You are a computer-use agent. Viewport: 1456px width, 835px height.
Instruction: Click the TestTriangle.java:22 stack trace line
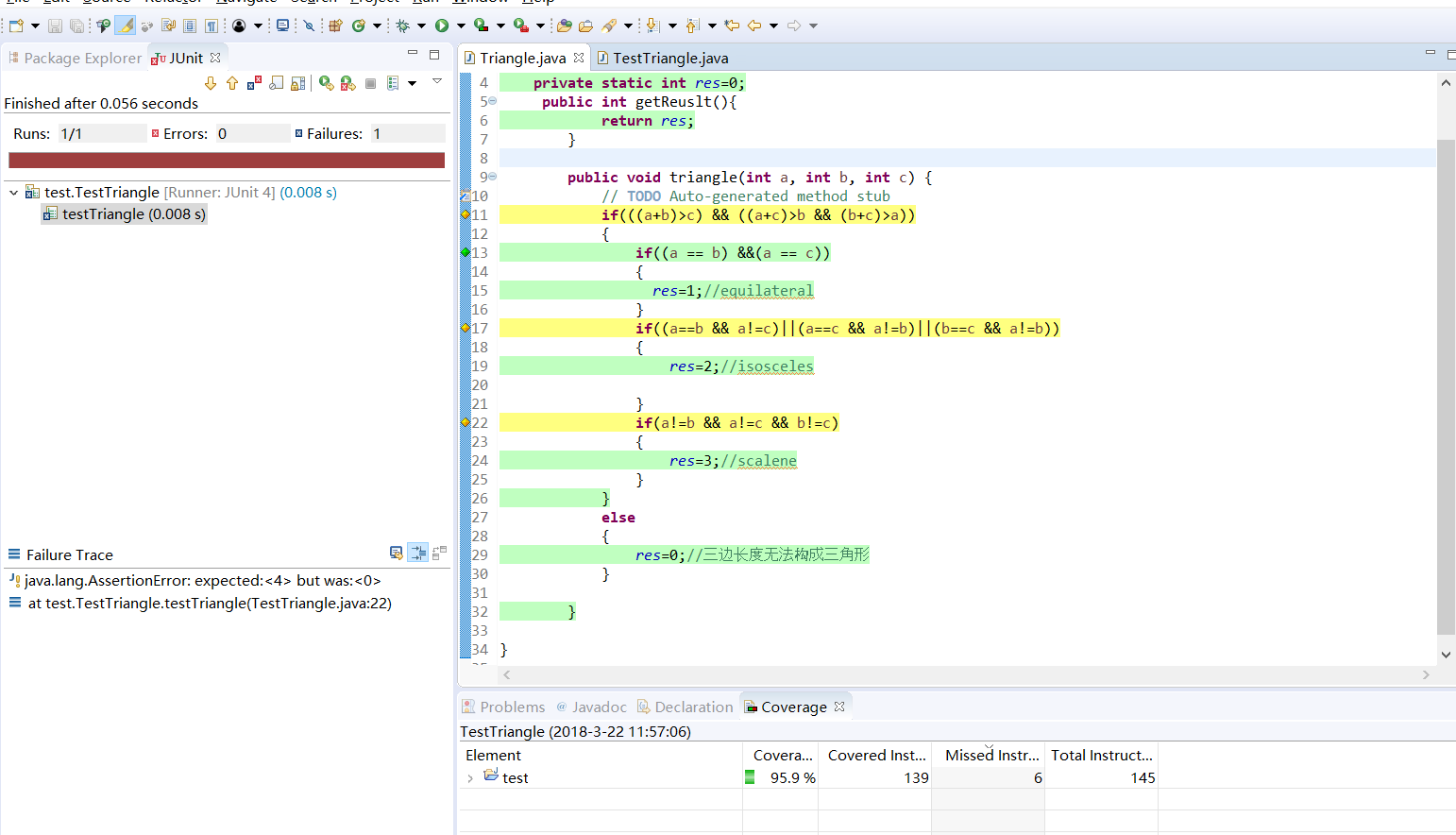(200, 604)
